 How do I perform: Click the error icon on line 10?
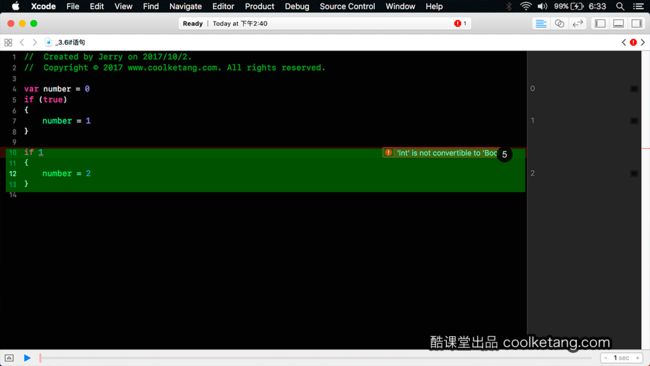pos(388,153)
